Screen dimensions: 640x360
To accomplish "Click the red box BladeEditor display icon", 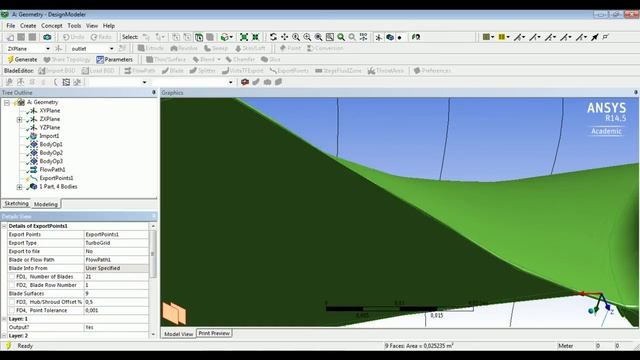I will tap(245, 82).
